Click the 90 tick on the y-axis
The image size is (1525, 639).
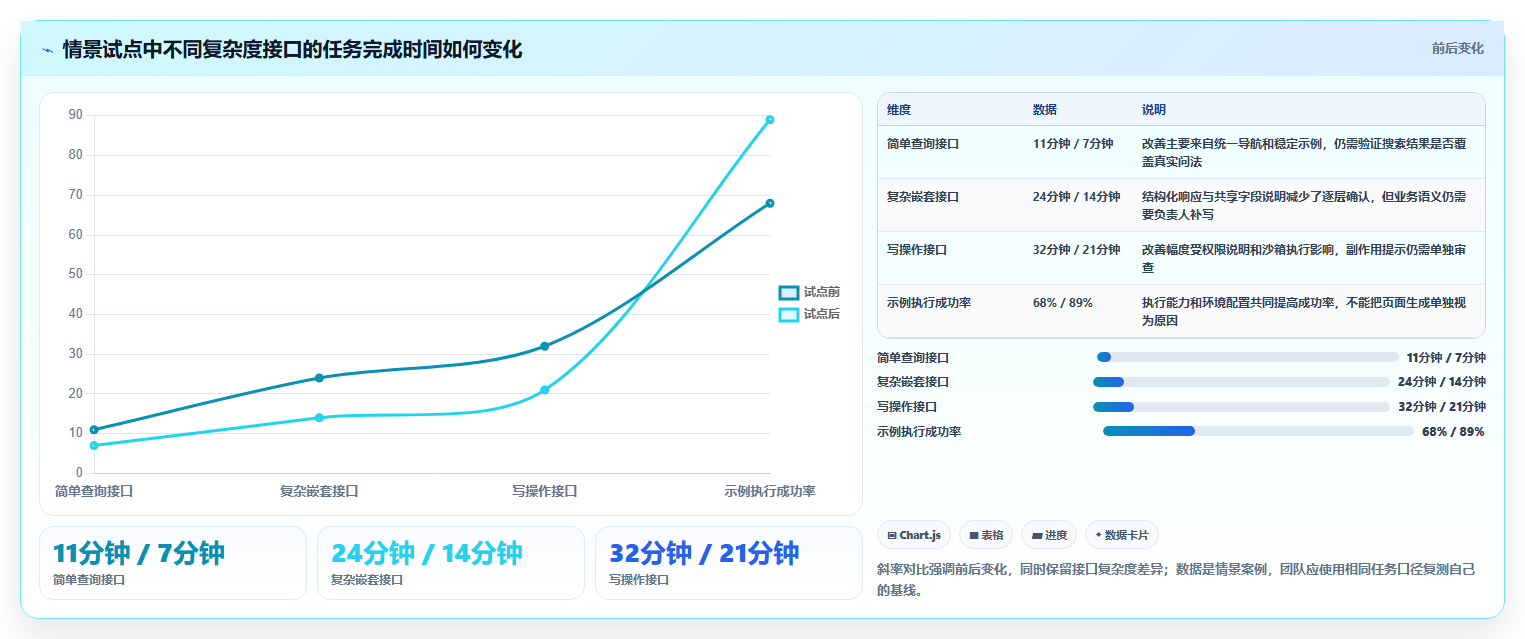pyautogui.click(x=76, y=115)
